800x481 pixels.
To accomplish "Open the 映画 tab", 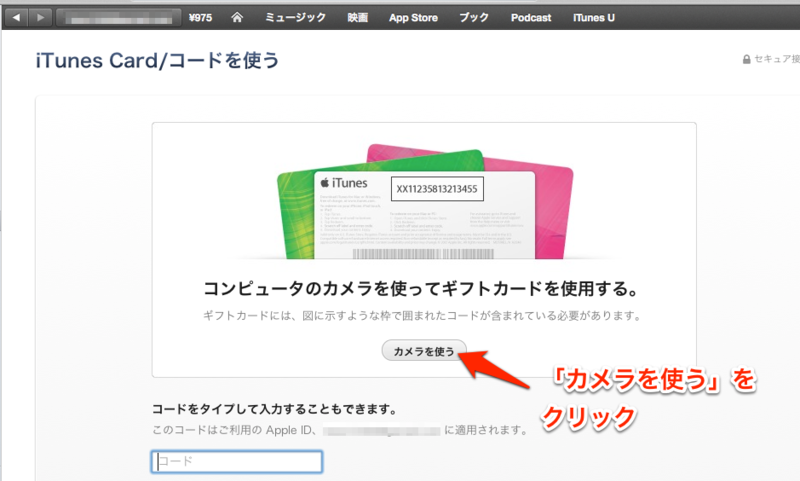I will tap(358, 17).
